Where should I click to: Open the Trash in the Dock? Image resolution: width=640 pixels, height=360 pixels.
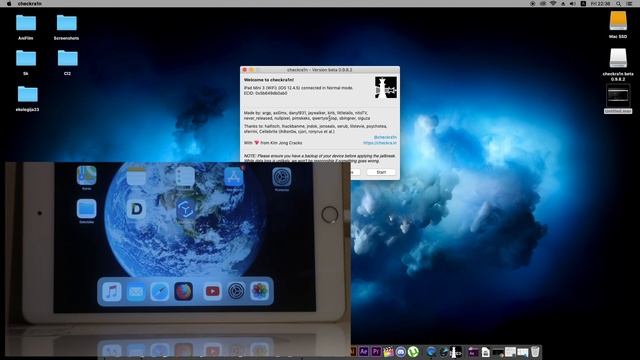click(x=535, y=351)
